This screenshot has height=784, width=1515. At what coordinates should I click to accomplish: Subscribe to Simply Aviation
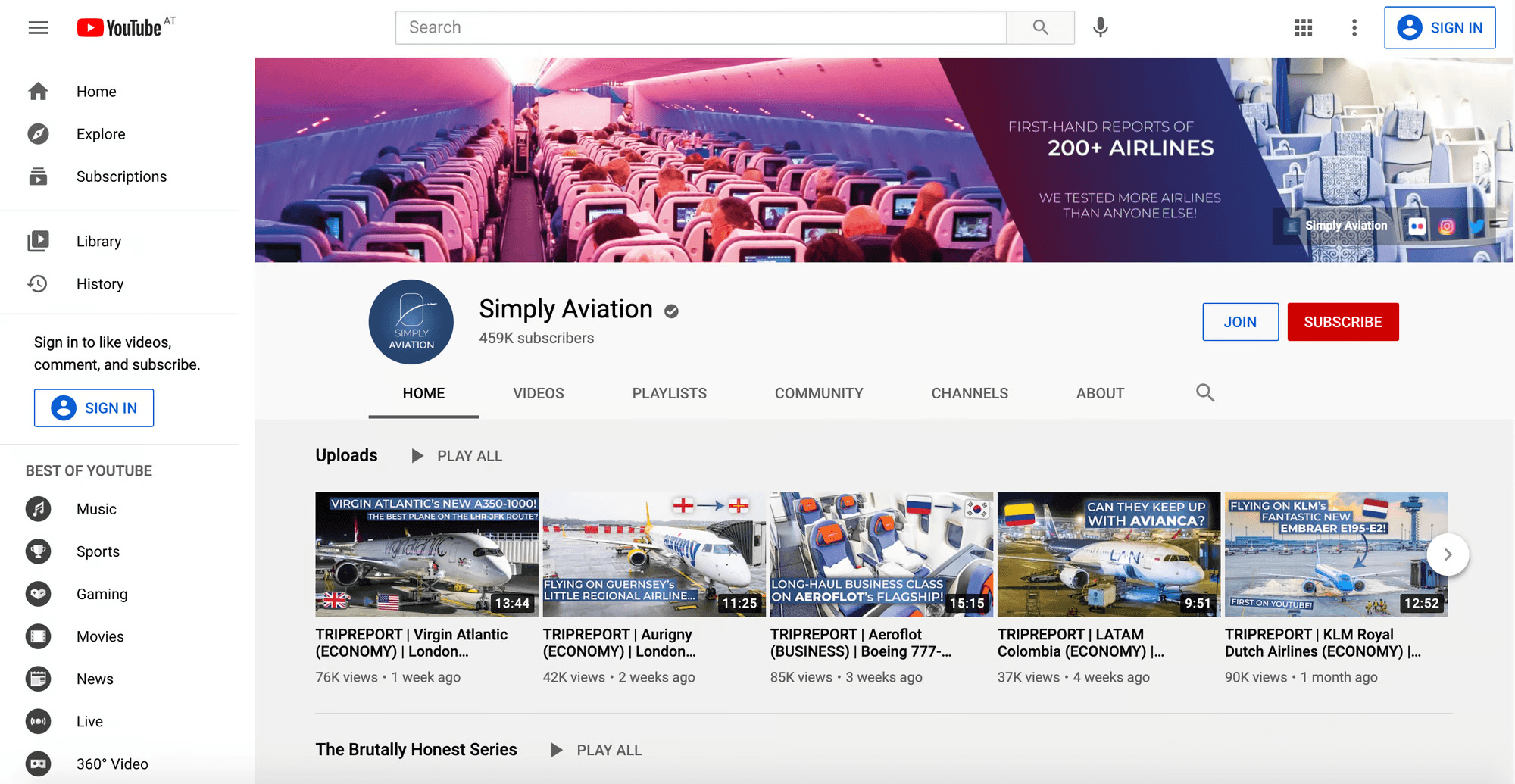tap(1343, 322)
